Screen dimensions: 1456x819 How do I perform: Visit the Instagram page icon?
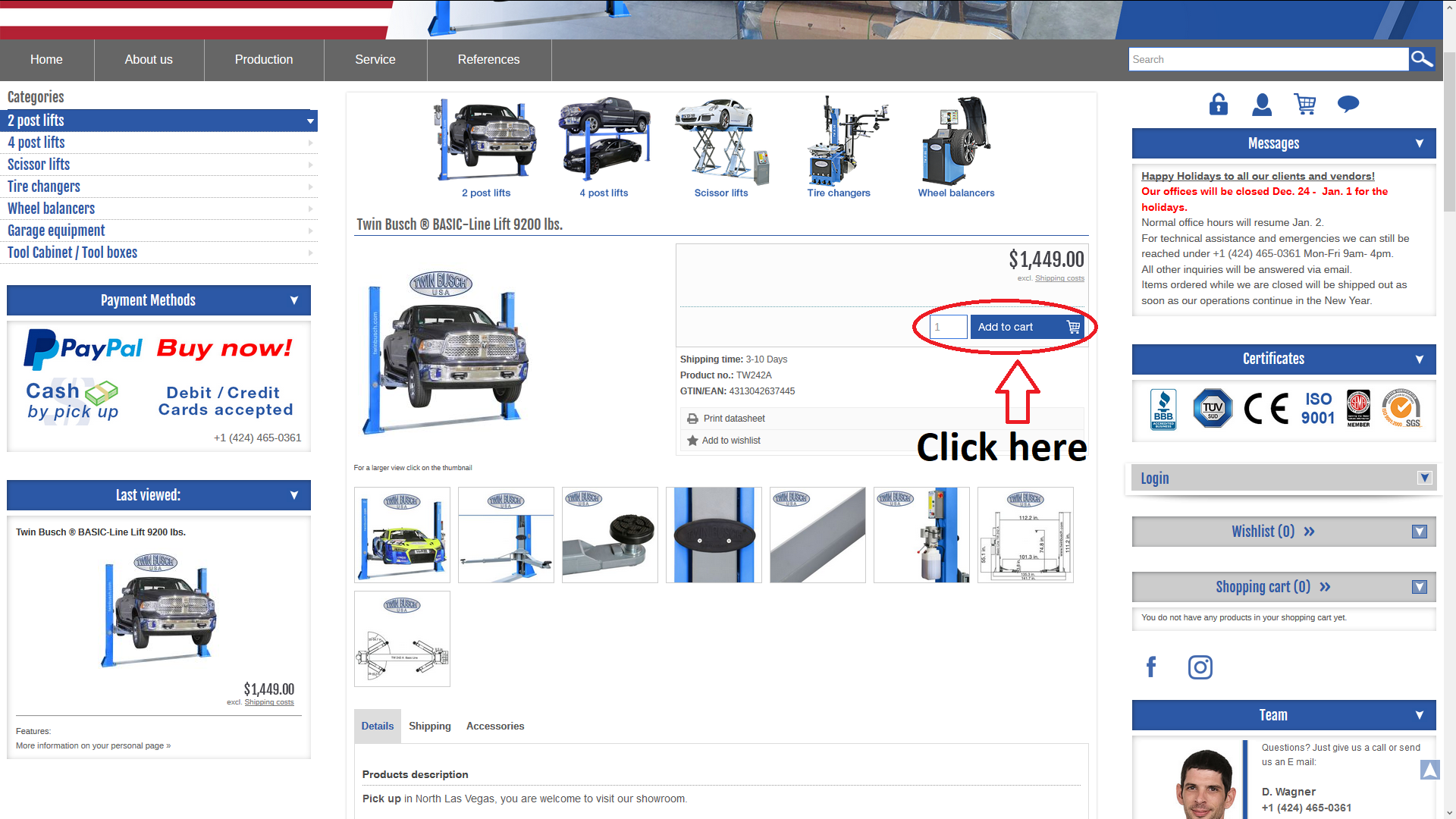pos(1200,667)
